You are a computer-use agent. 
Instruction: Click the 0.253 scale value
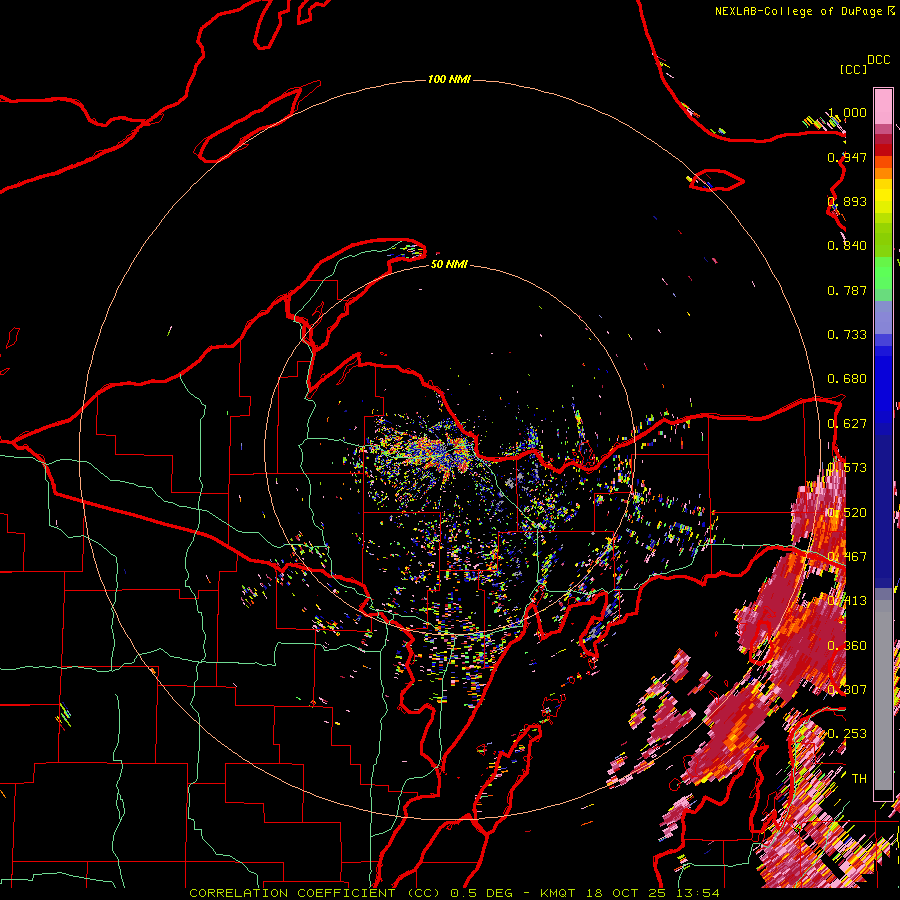pyautogui.click(x=847, y=734)
